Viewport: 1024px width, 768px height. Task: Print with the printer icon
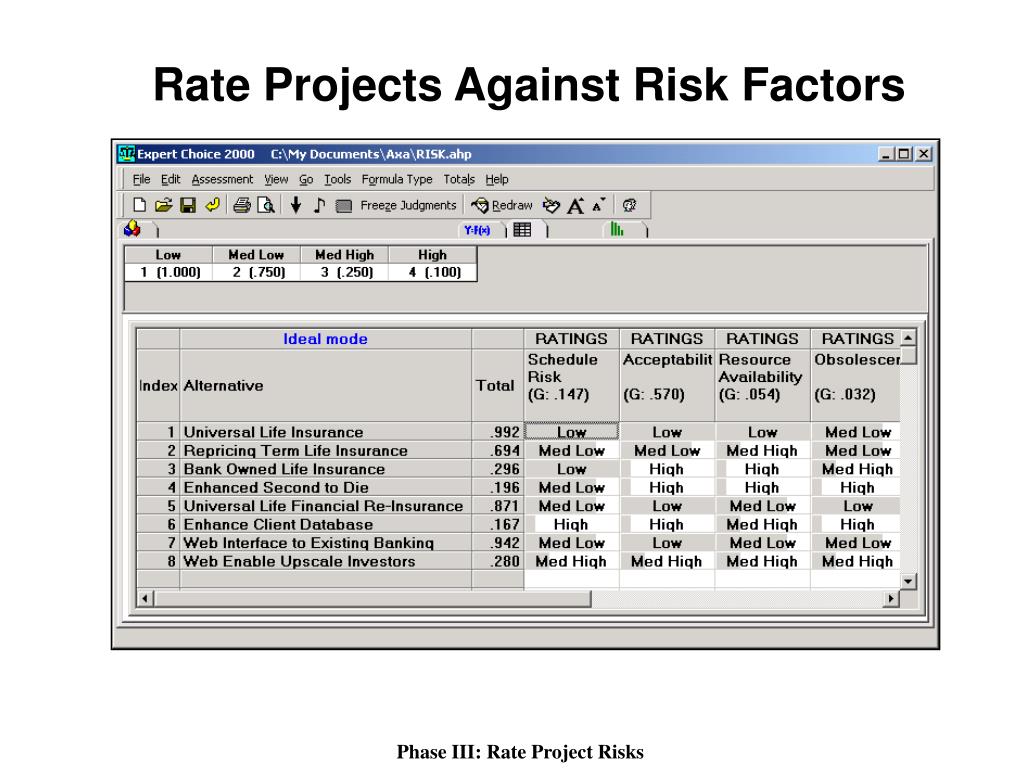[x=242, y=205]
